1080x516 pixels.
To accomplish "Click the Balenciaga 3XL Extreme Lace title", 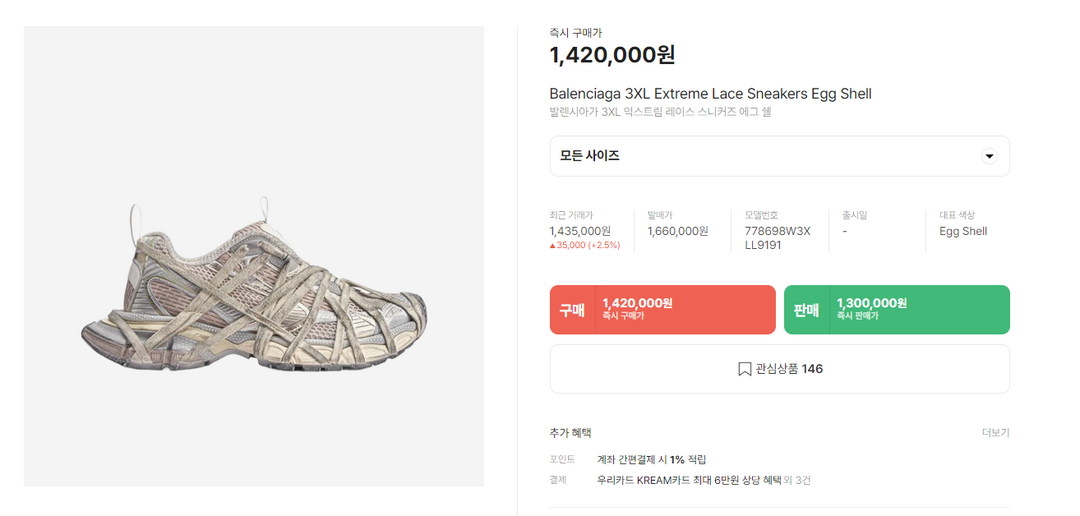I will coord(710,94).
